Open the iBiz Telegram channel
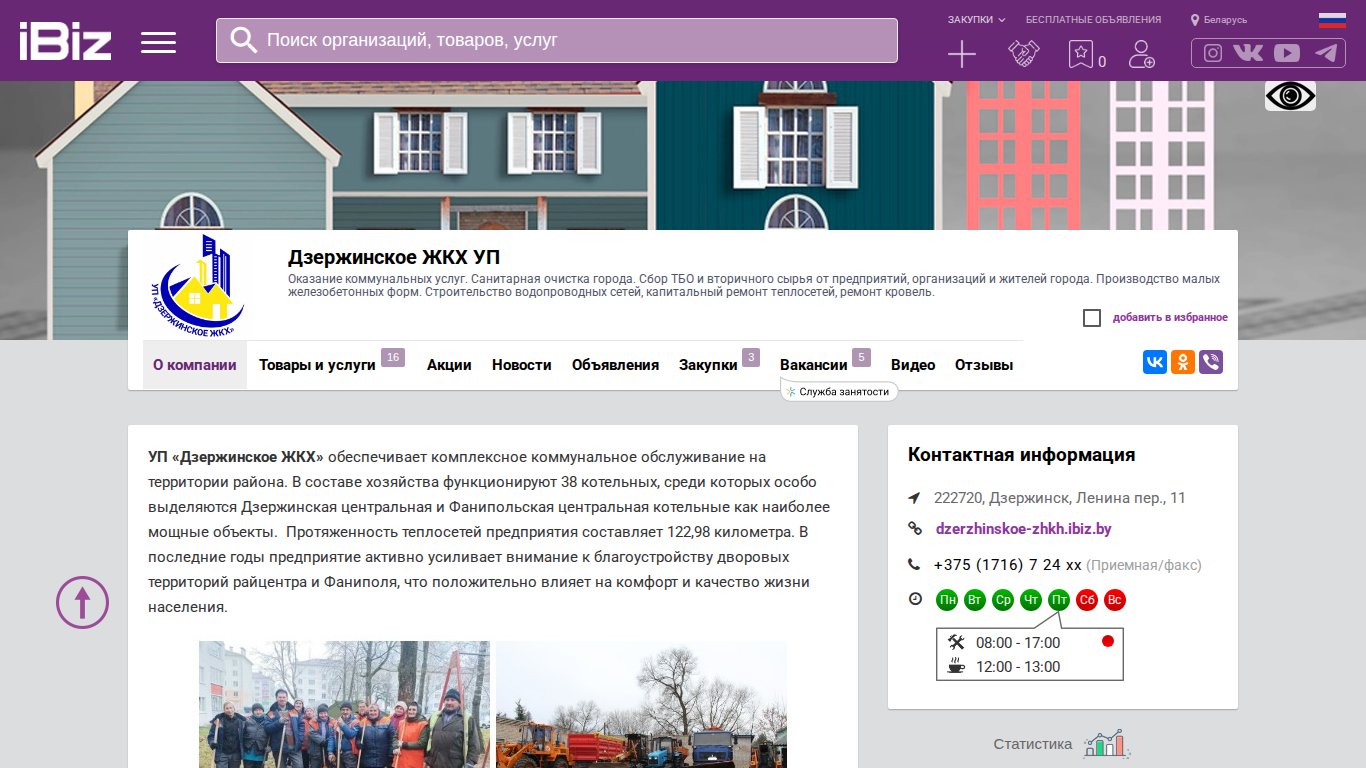Viewport: 1366px width, 768px height. tap(1326, 53)
